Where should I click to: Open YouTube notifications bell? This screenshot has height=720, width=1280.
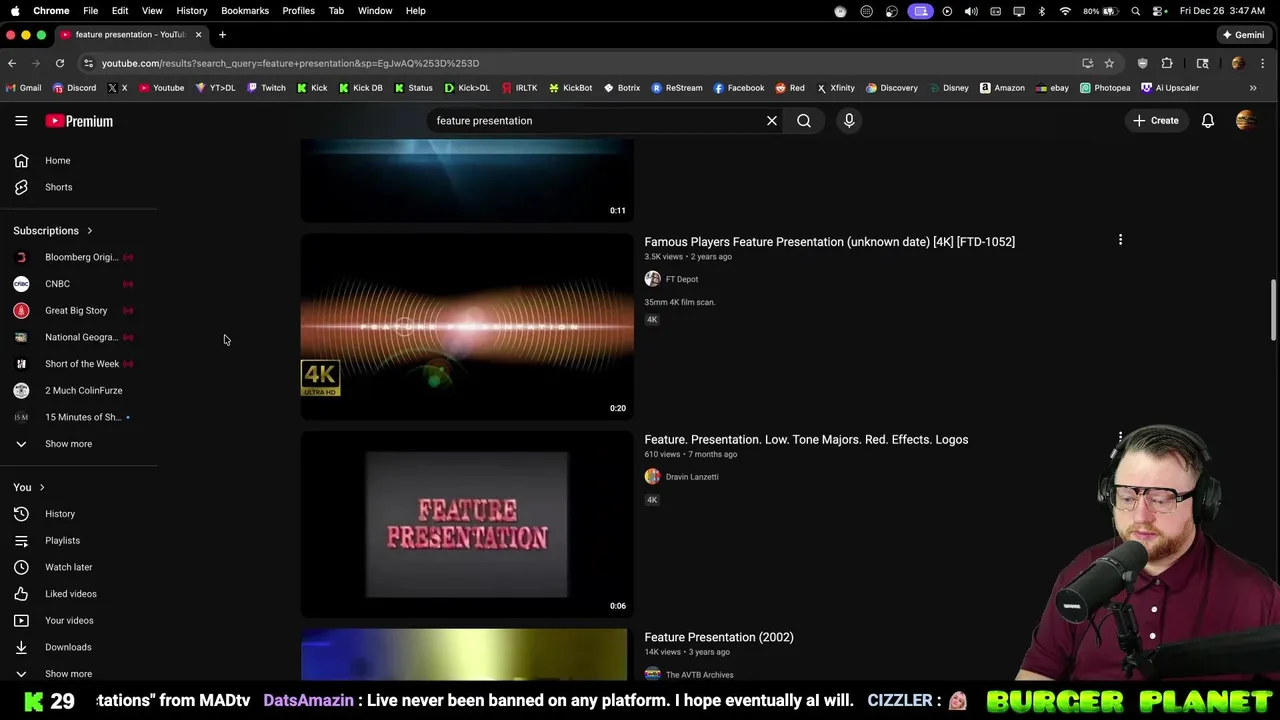click(x=1208, y=121)
